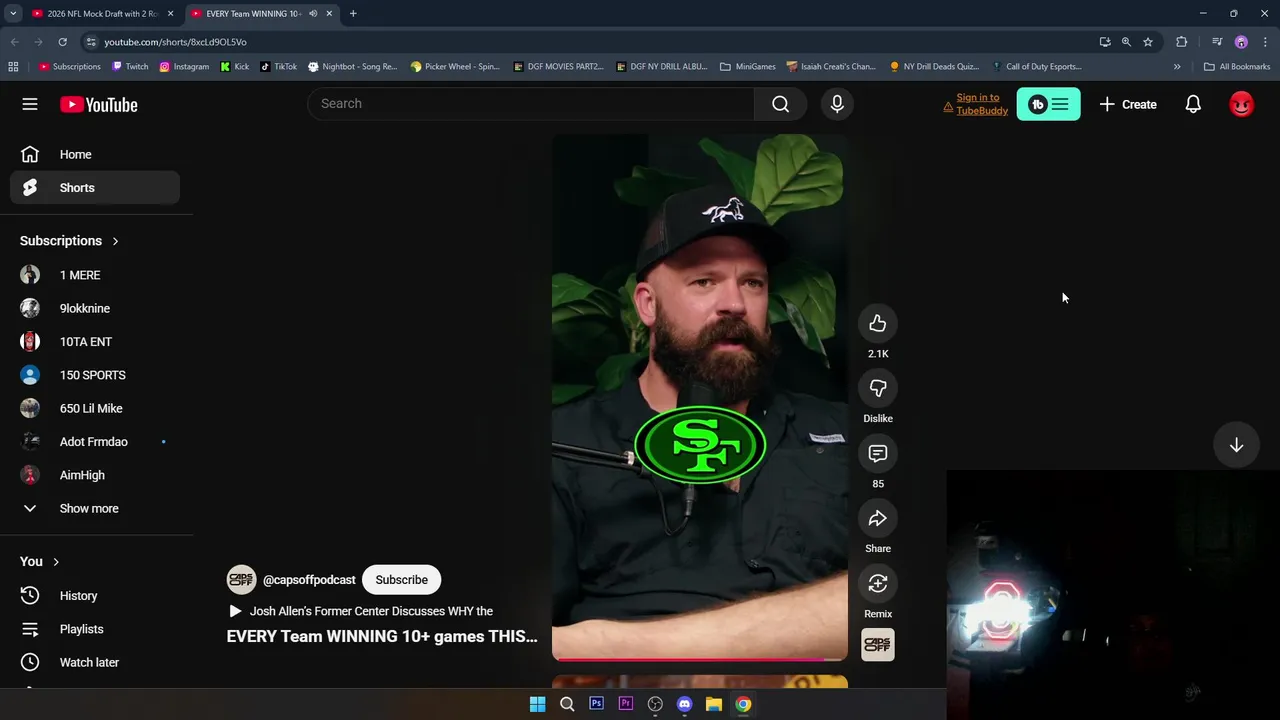Screen dimensions: 1280x720
Task: Open the Adot Frmdao subscription
Action: tap(95, 442)
